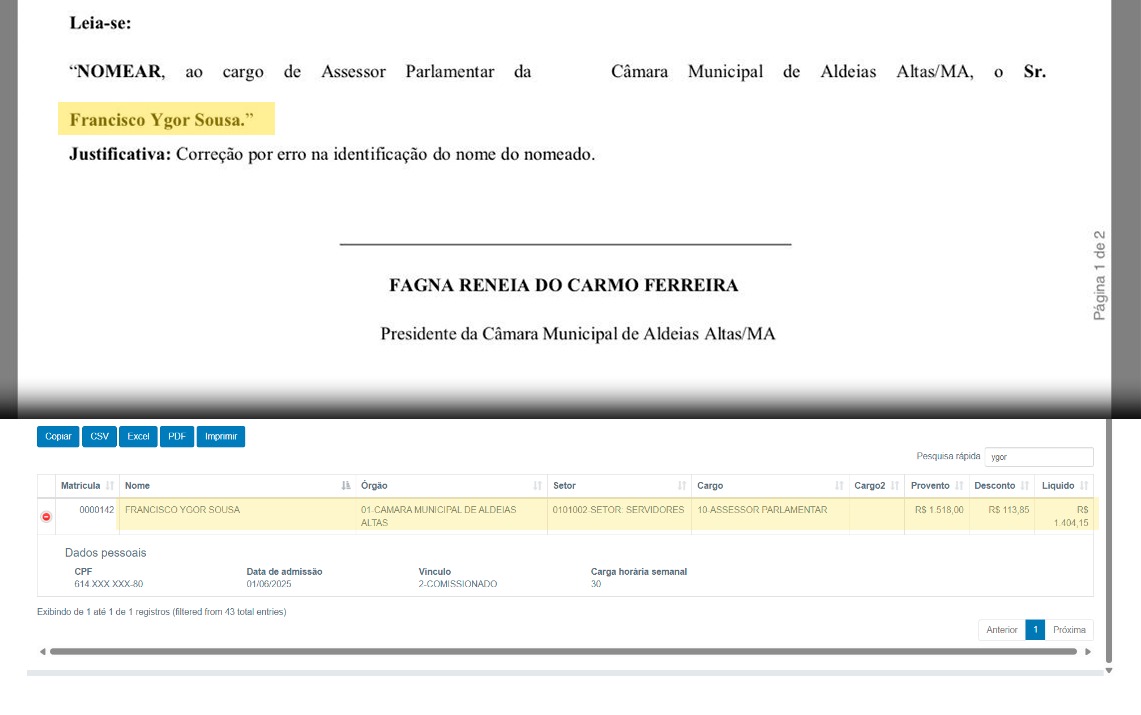Click the Copiar button
Screen dimensions: 1141x715
click(58, 437)
